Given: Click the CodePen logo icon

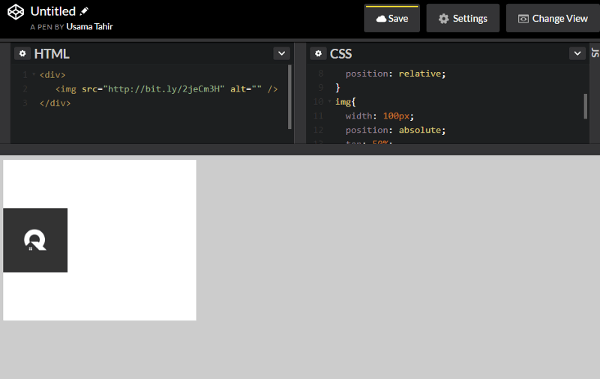Looking at the screenshot, I should 16,12.
